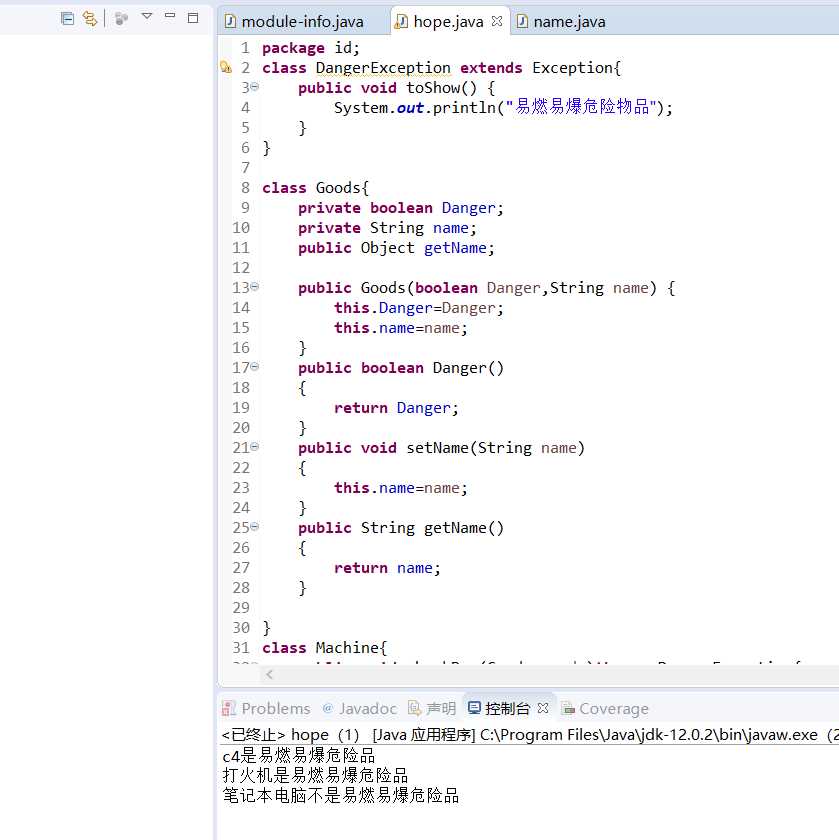Open the View Menu triangle dropdown
The height and width of the screenshot is (840, 839).
(147, 17)
